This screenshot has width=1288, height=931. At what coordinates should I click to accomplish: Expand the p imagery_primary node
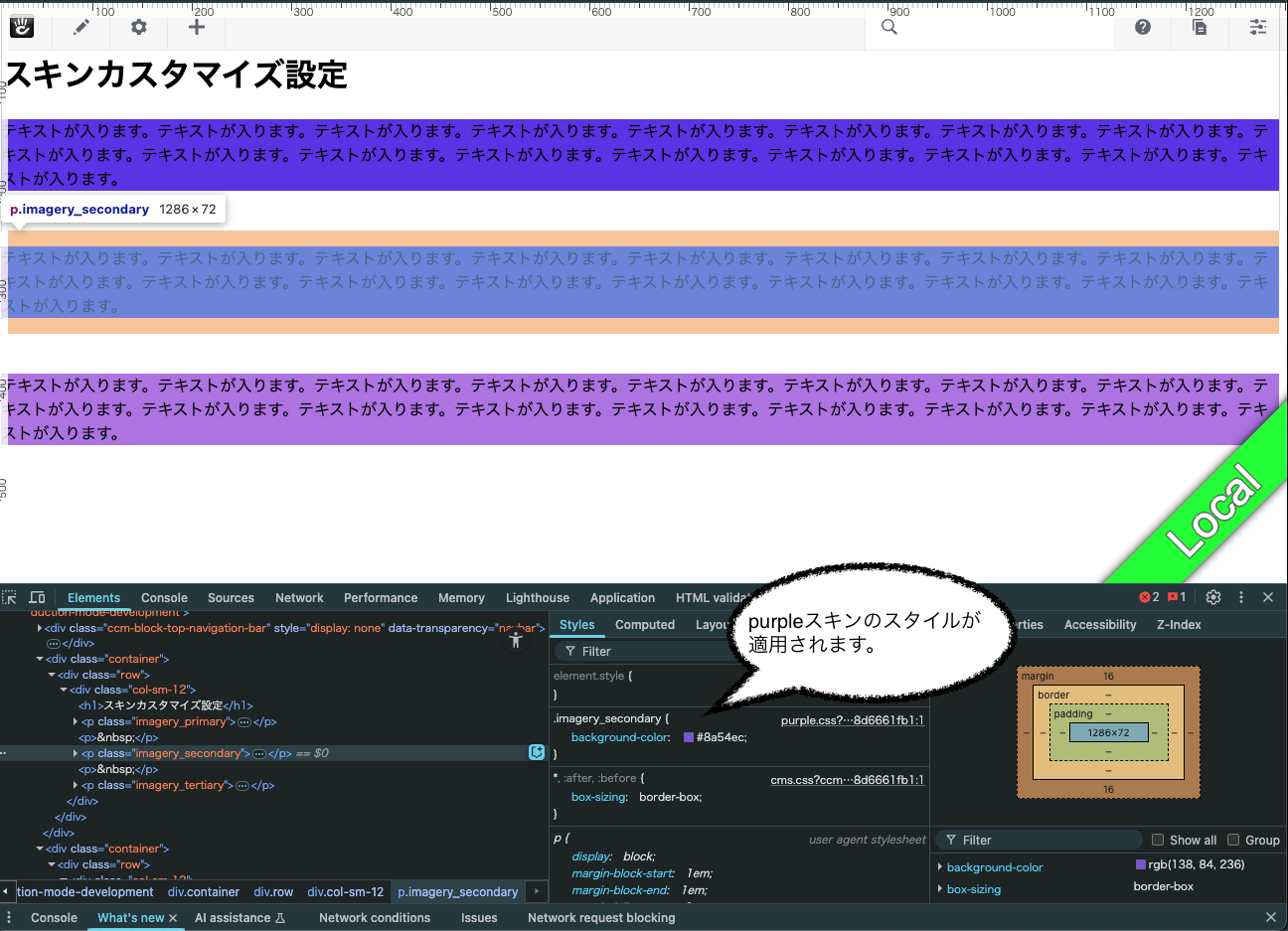[x=76, y=722]
